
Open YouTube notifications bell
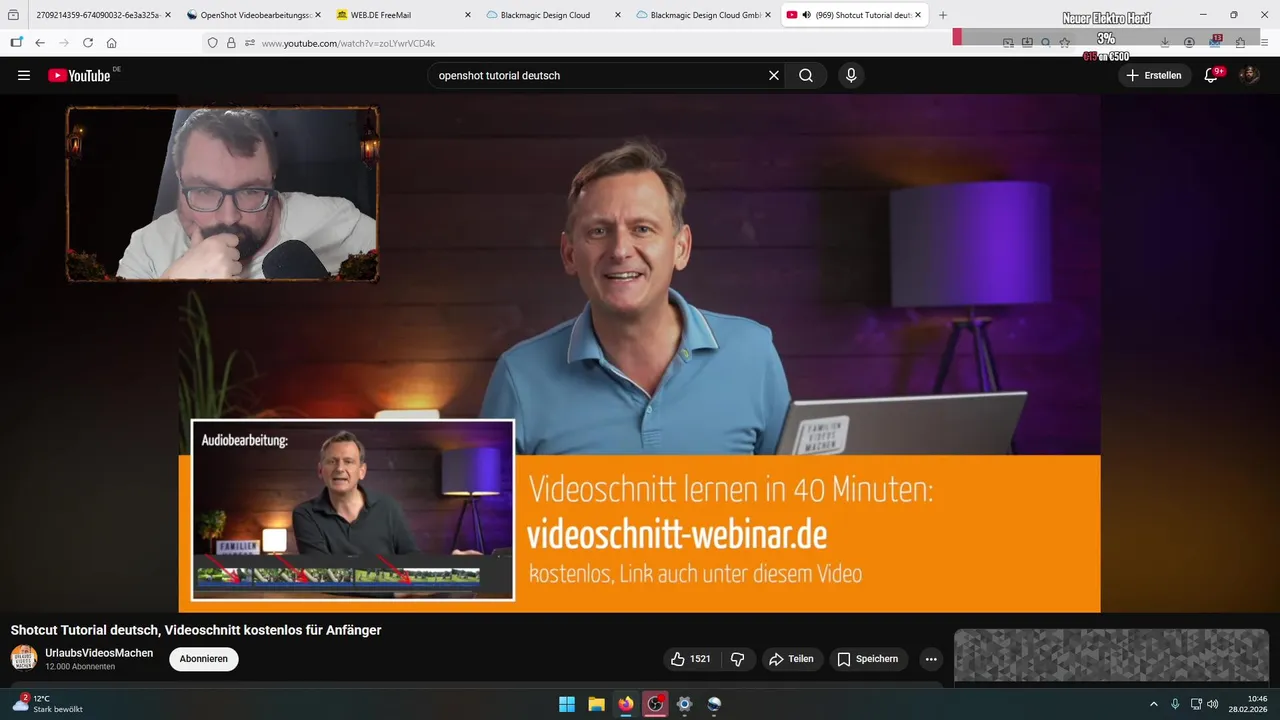[x=1211, y=75]
